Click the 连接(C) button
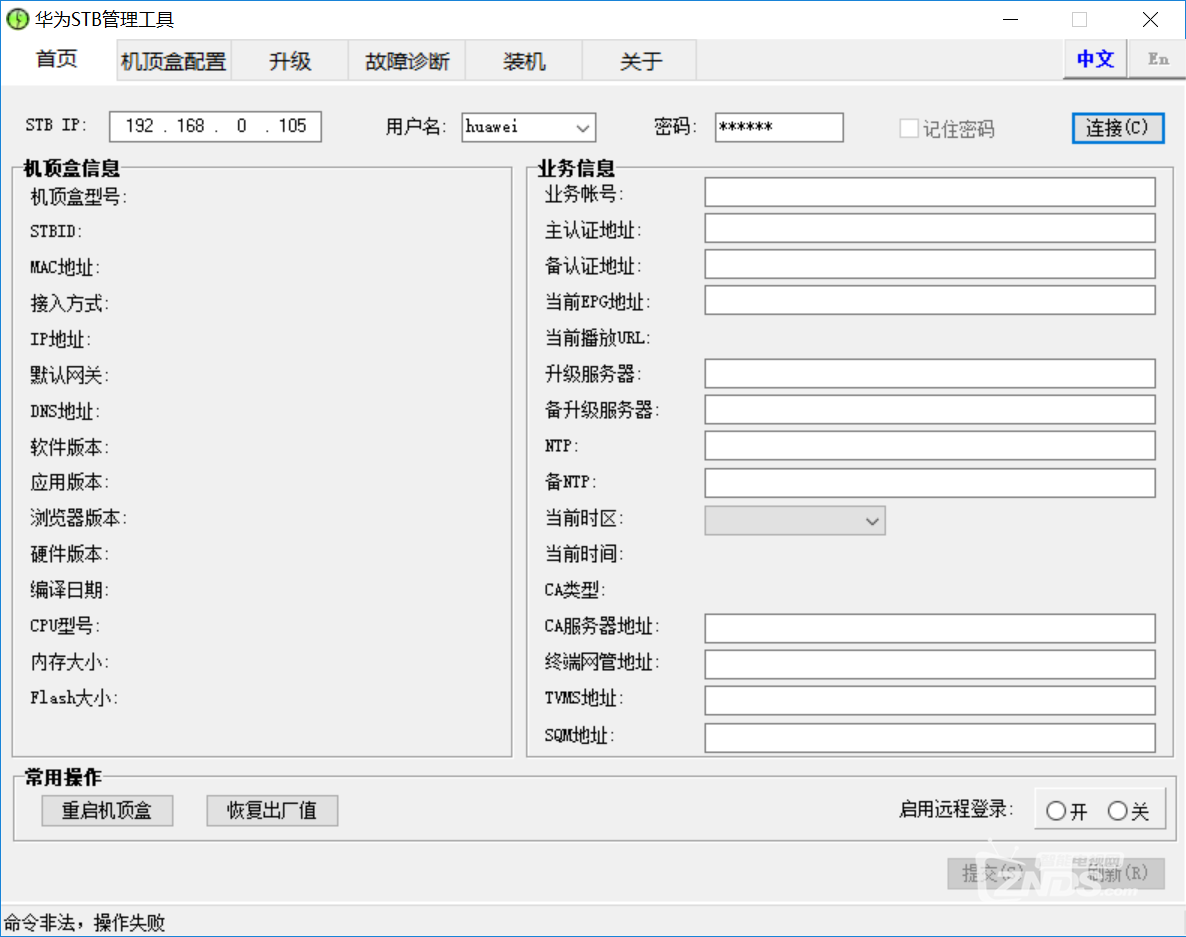This screenshot has height=937, width=1186. tap(1118, 128)
